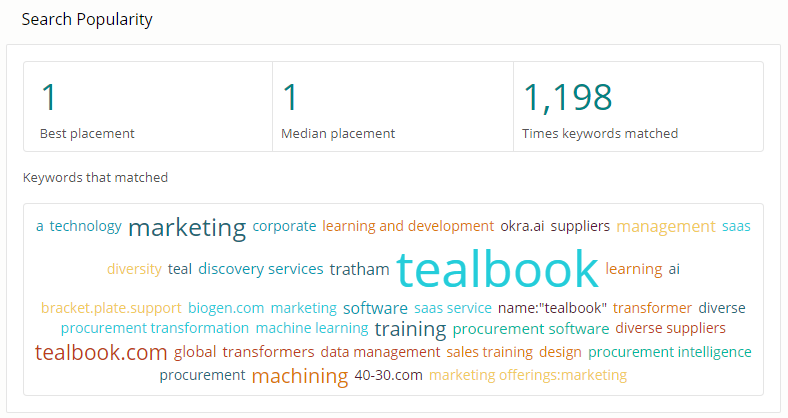Click the 'data management' keyword
788x418 pixels.
point(380,352)
